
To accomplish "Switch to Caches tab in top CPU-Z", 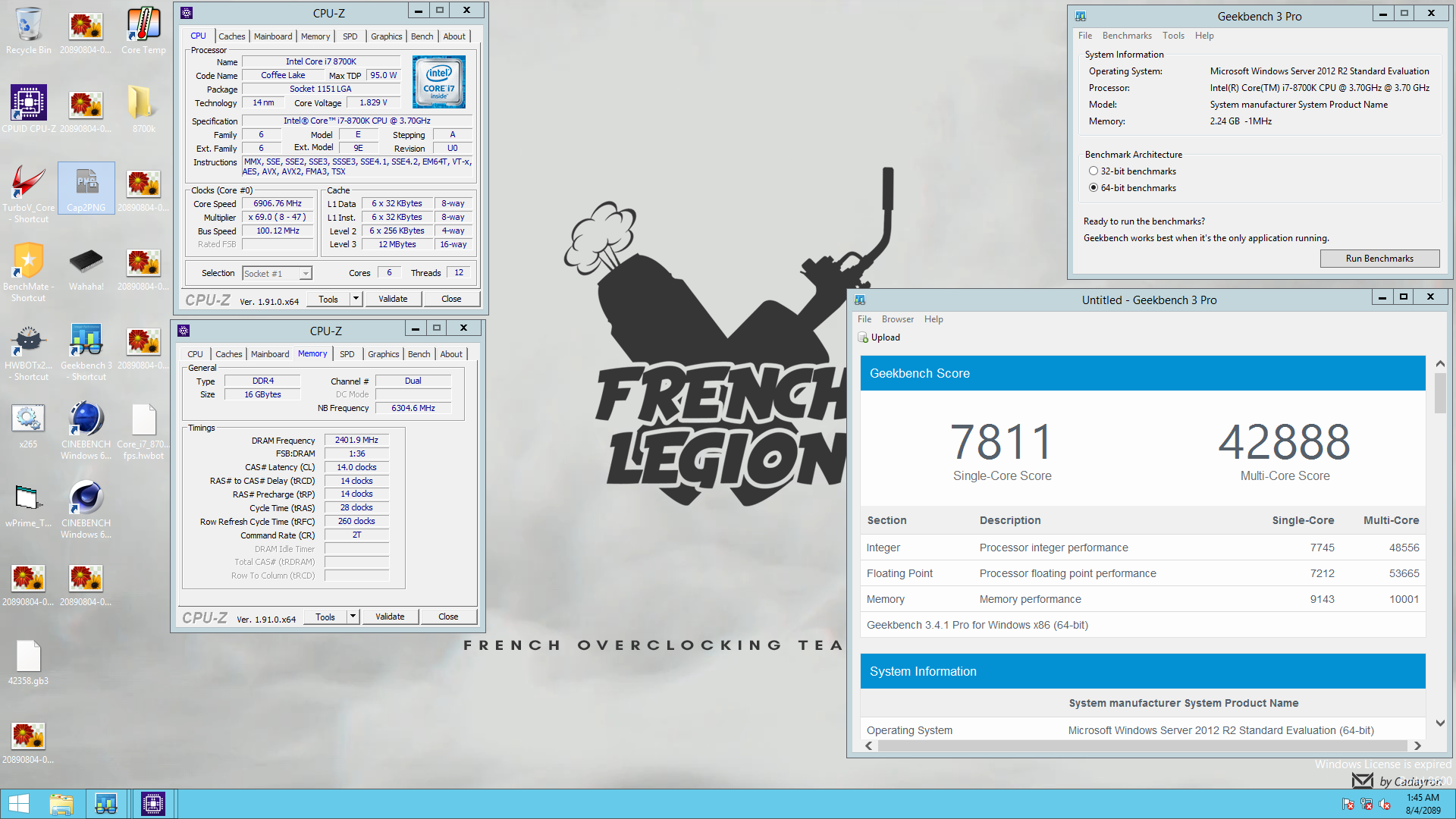I will [232, 36].
